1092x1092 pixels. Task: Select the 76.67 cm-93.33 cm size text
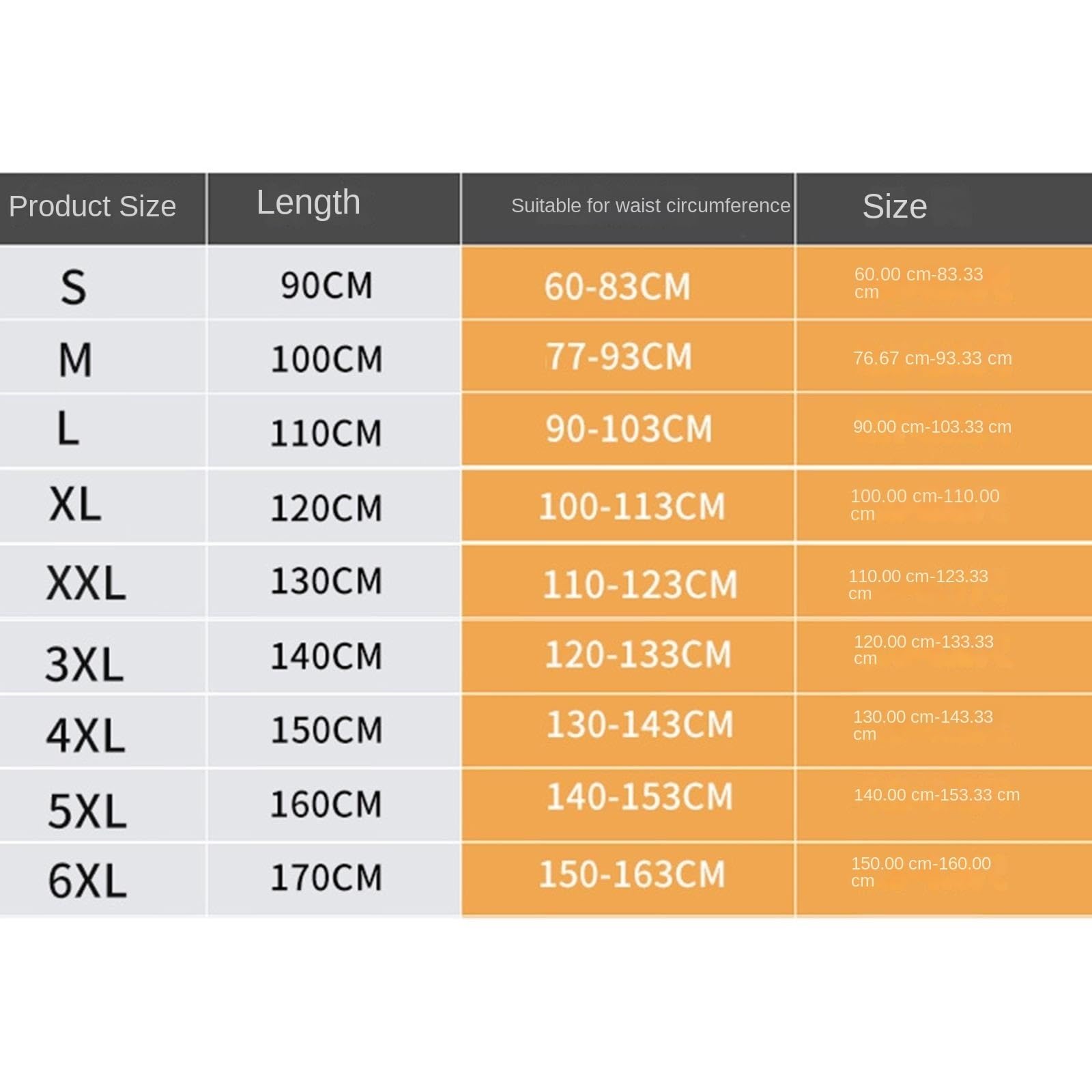(932, 358)
